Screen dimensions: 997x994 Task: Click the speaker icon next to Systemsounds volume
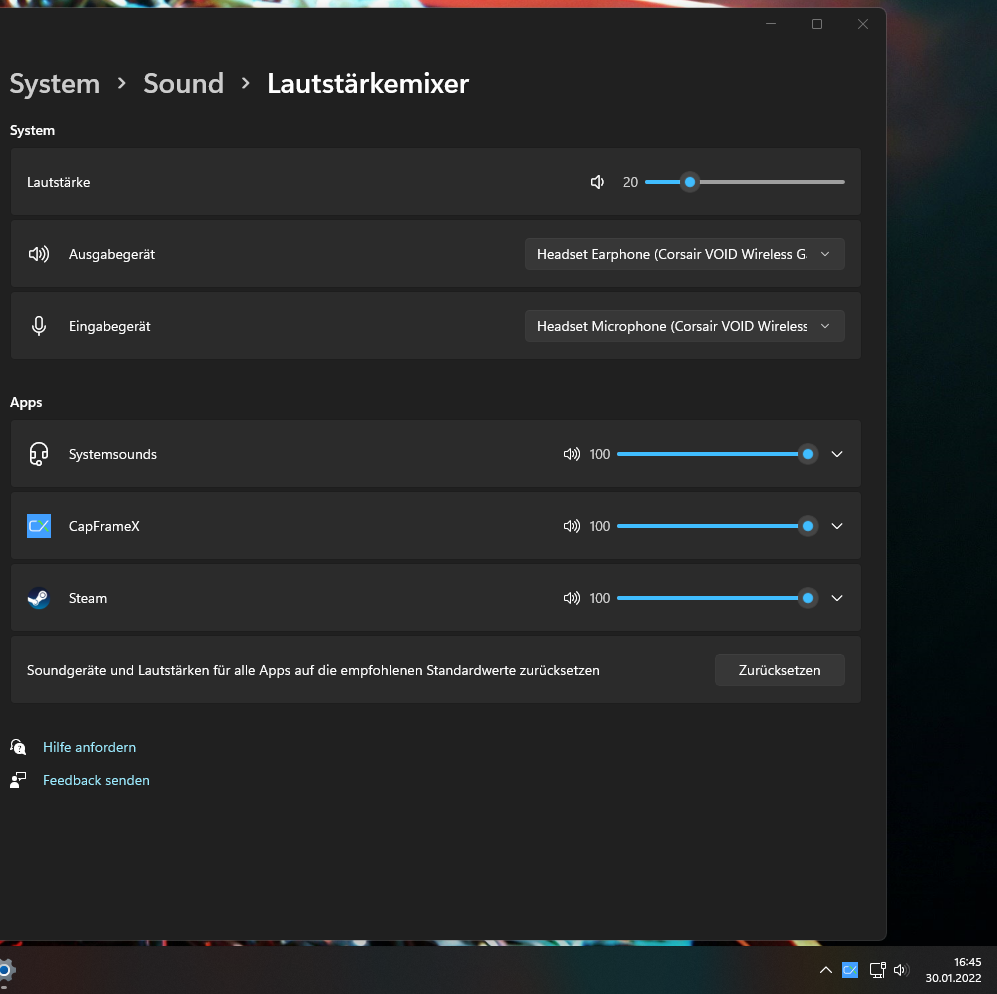click(571, 454)
